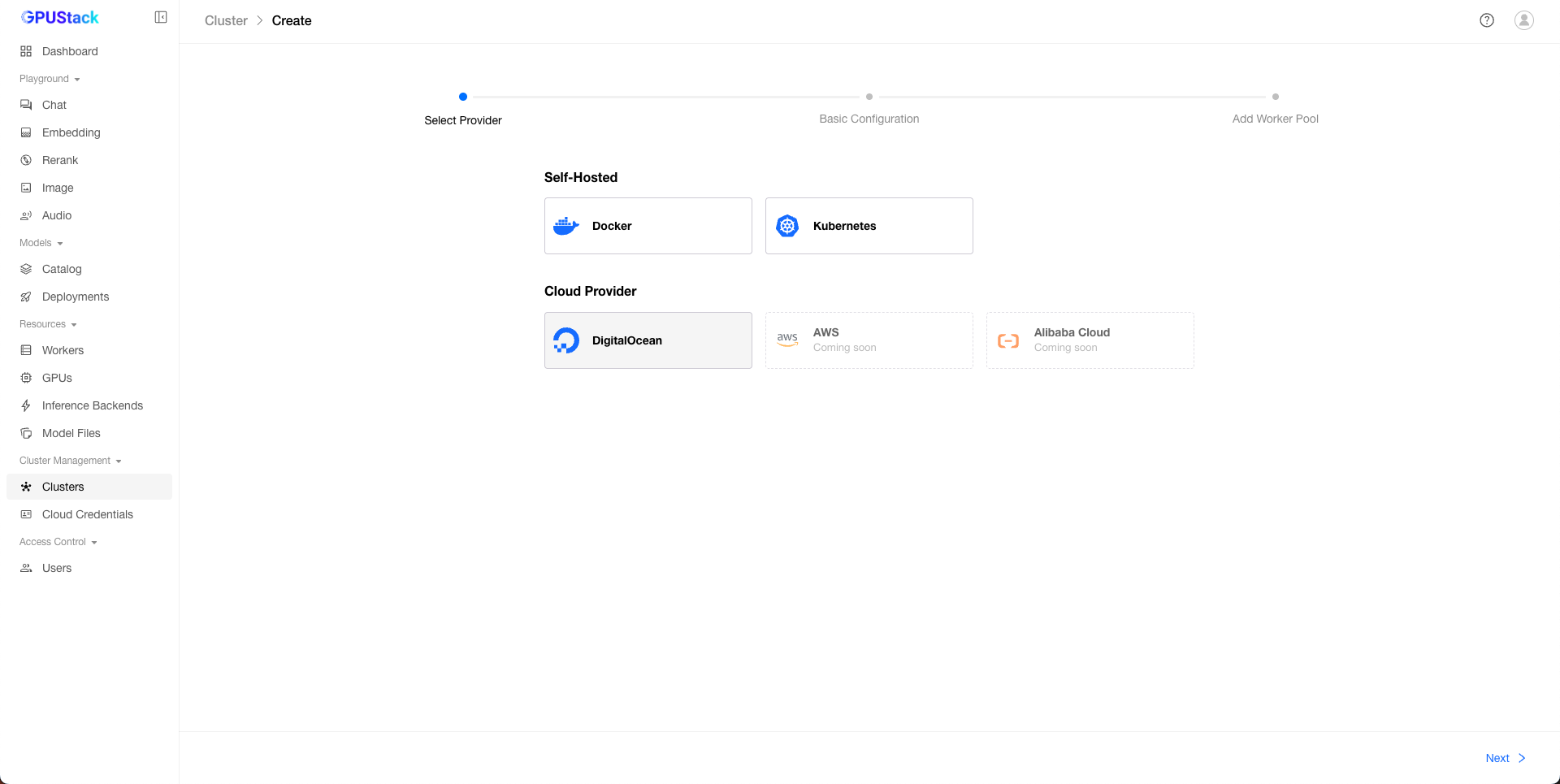Select the Kubernetes provider card

(x=869, y=226)
